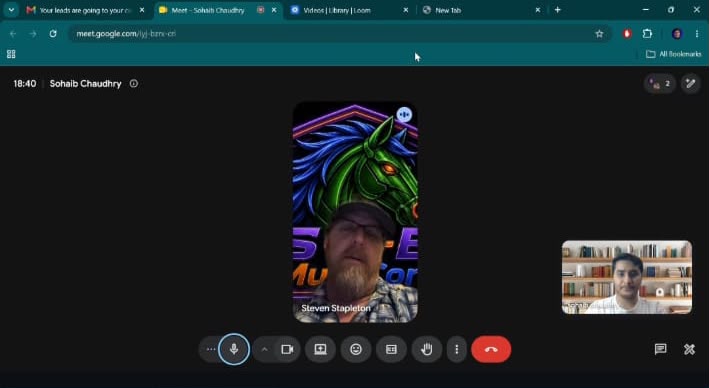
Task: Open the Chrome three-dot menu
Action: point(697,33)
